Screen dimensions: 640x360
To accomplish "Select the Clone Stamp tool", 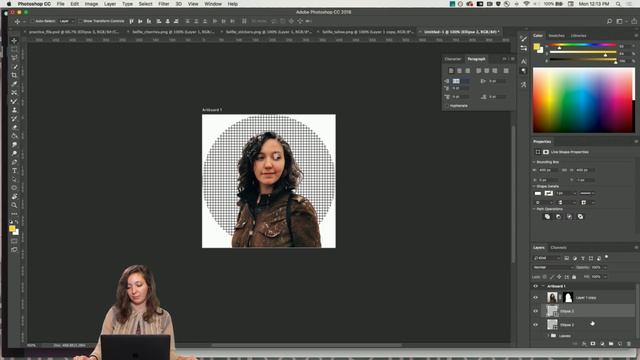I will pos(14,110).
